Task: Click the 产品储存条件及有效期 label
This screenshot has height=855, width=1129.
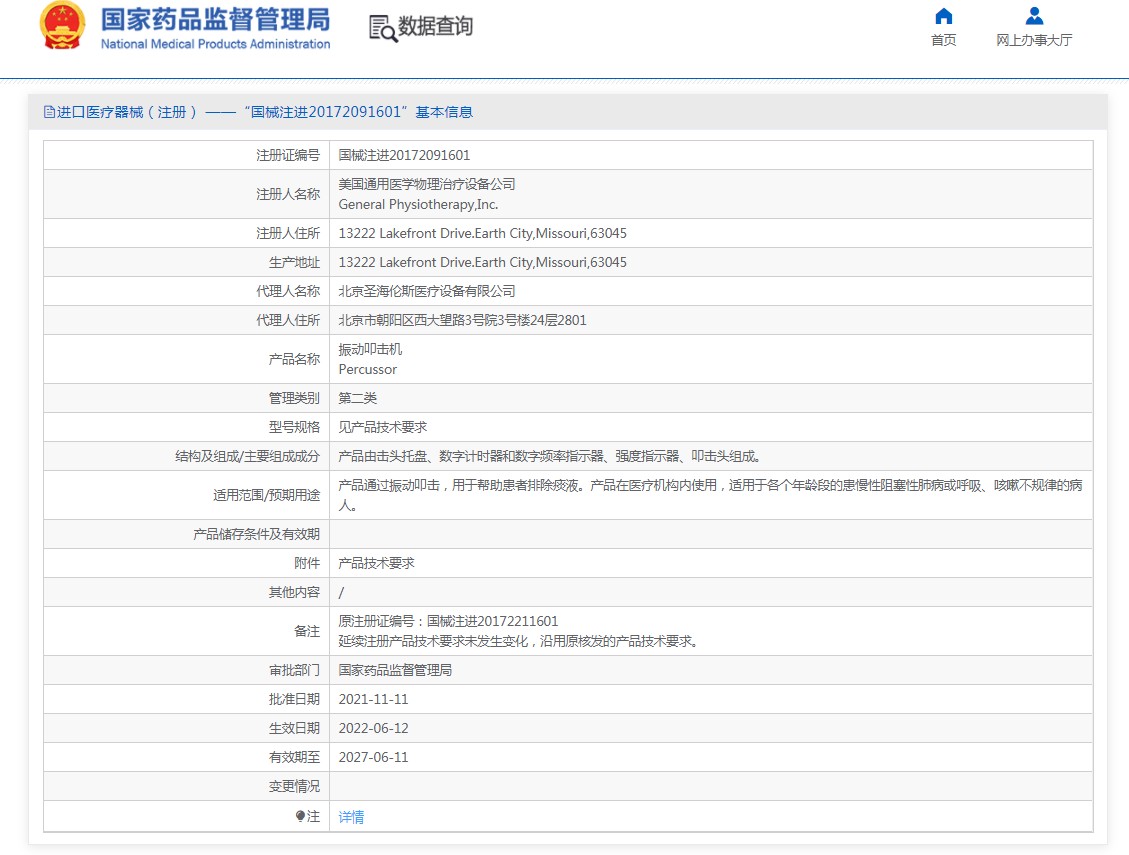Action: click(256, 534)
